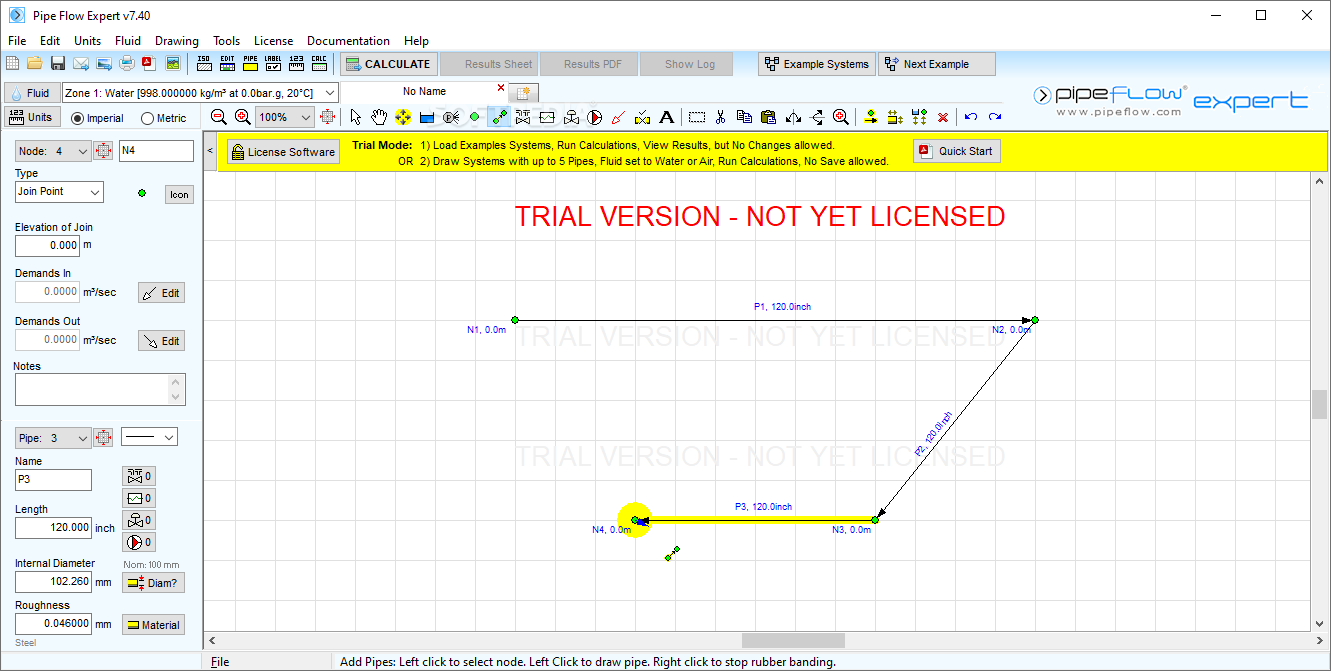Click the Save floppy disk icon
1331x671 pixels.
(58, 63)
